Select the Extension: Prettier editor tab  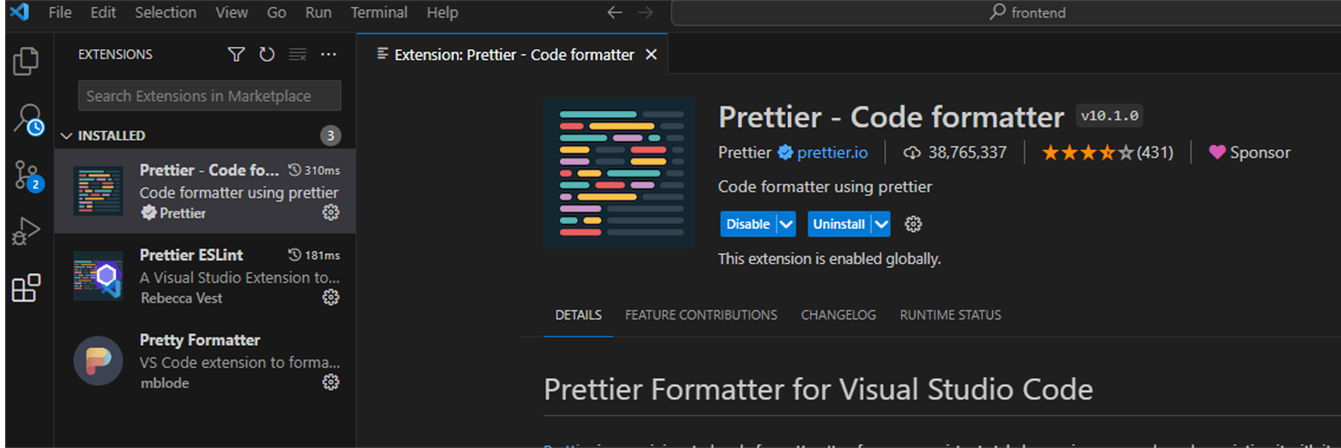514,55
